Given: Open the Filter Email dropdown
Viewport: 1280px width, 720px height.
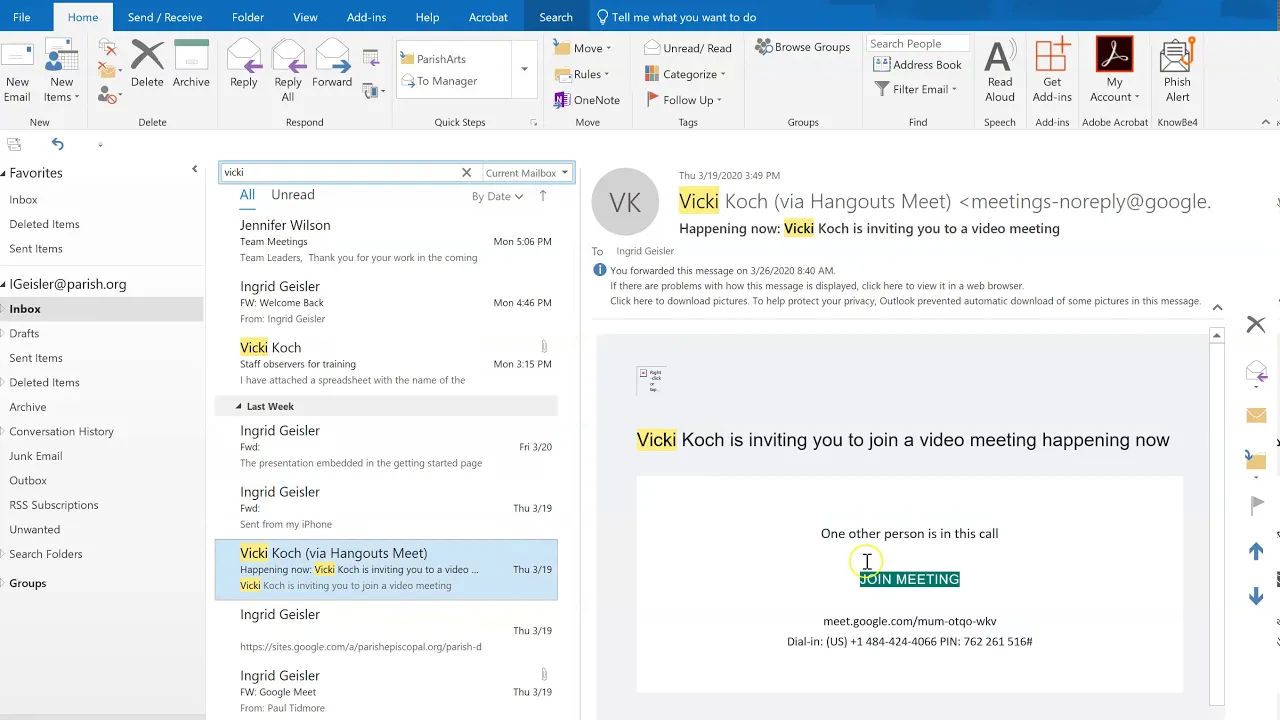Looking at the screenshot, I should 915,89.
